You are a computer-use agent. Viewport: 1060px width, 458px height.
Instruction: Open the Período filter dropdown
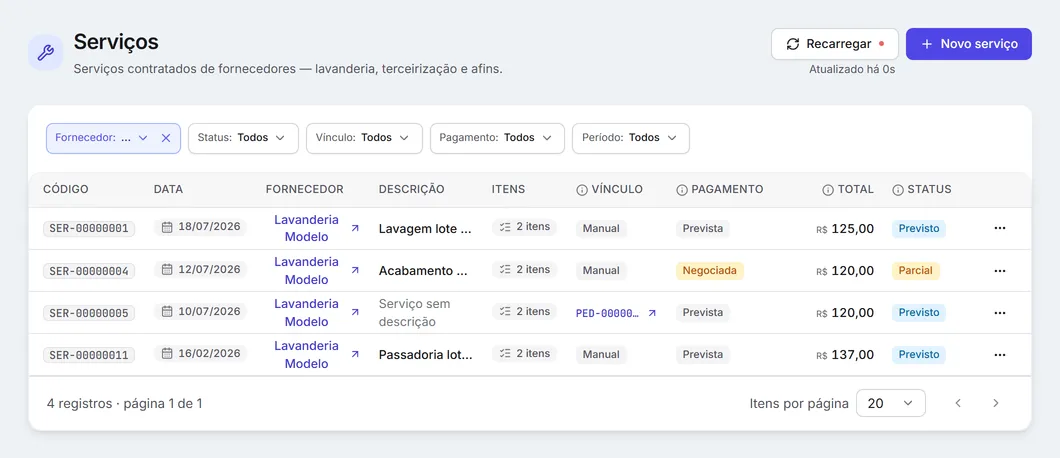(x=631, y=138)
